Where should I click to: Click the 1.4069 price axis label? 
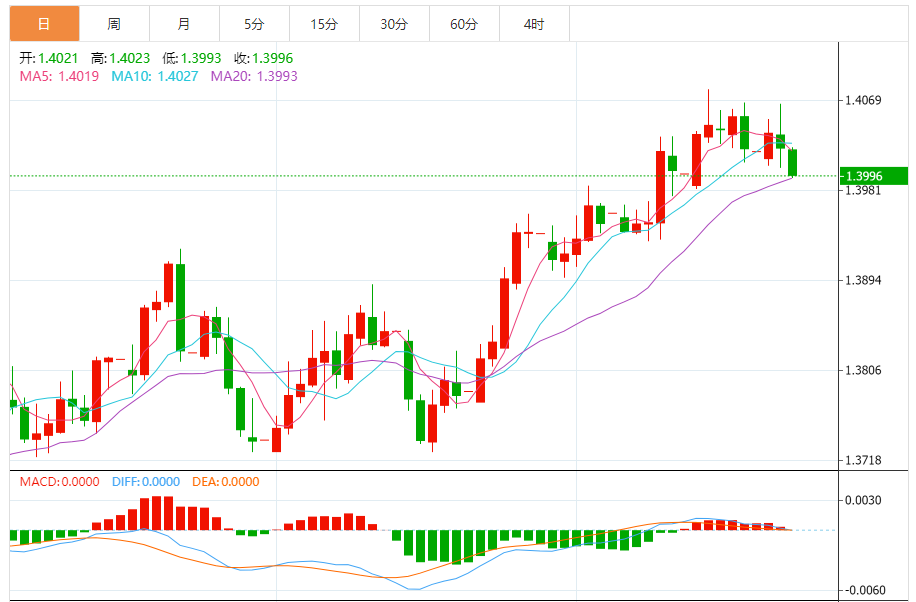[x=863, y=100]
